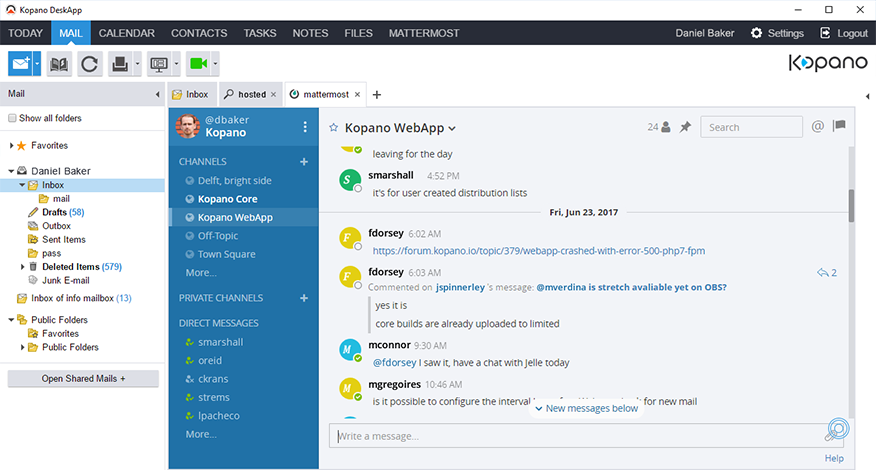Viewport: 876px width, 470px height.
Task: Show channel members icon with count 24
Action: (x=659, y=127)
